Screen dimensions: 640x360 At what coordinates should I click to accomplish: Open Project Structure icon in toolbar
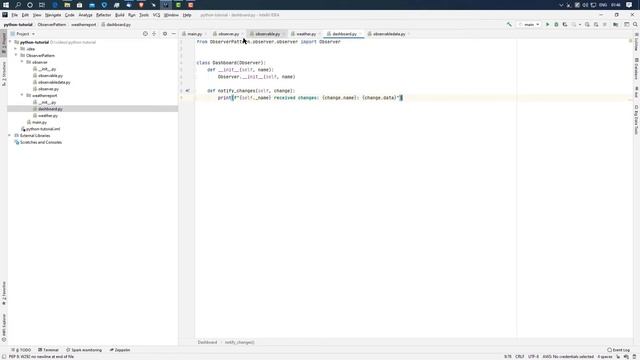click(616, 24)
